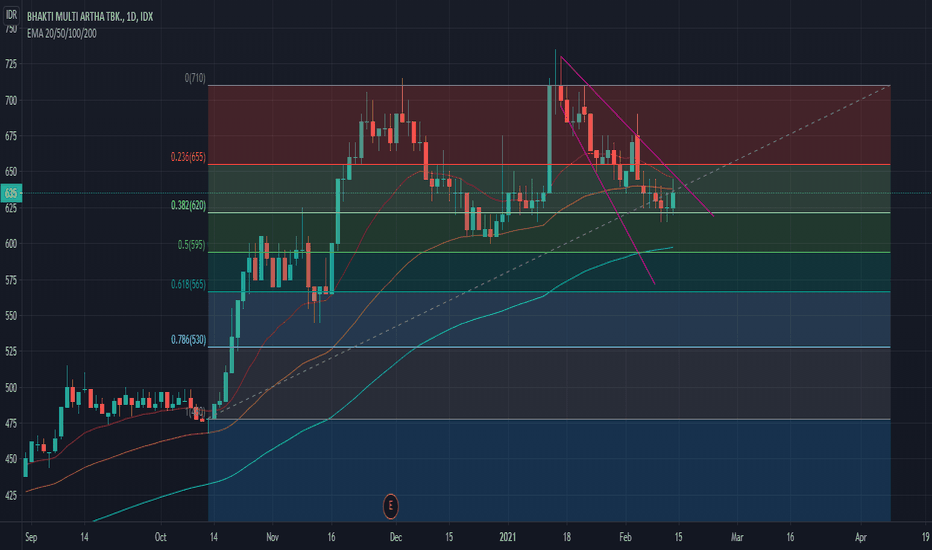Click the 425 price axis label
Image resolution: width=932 pixels, height=550 pixels.
11,495
